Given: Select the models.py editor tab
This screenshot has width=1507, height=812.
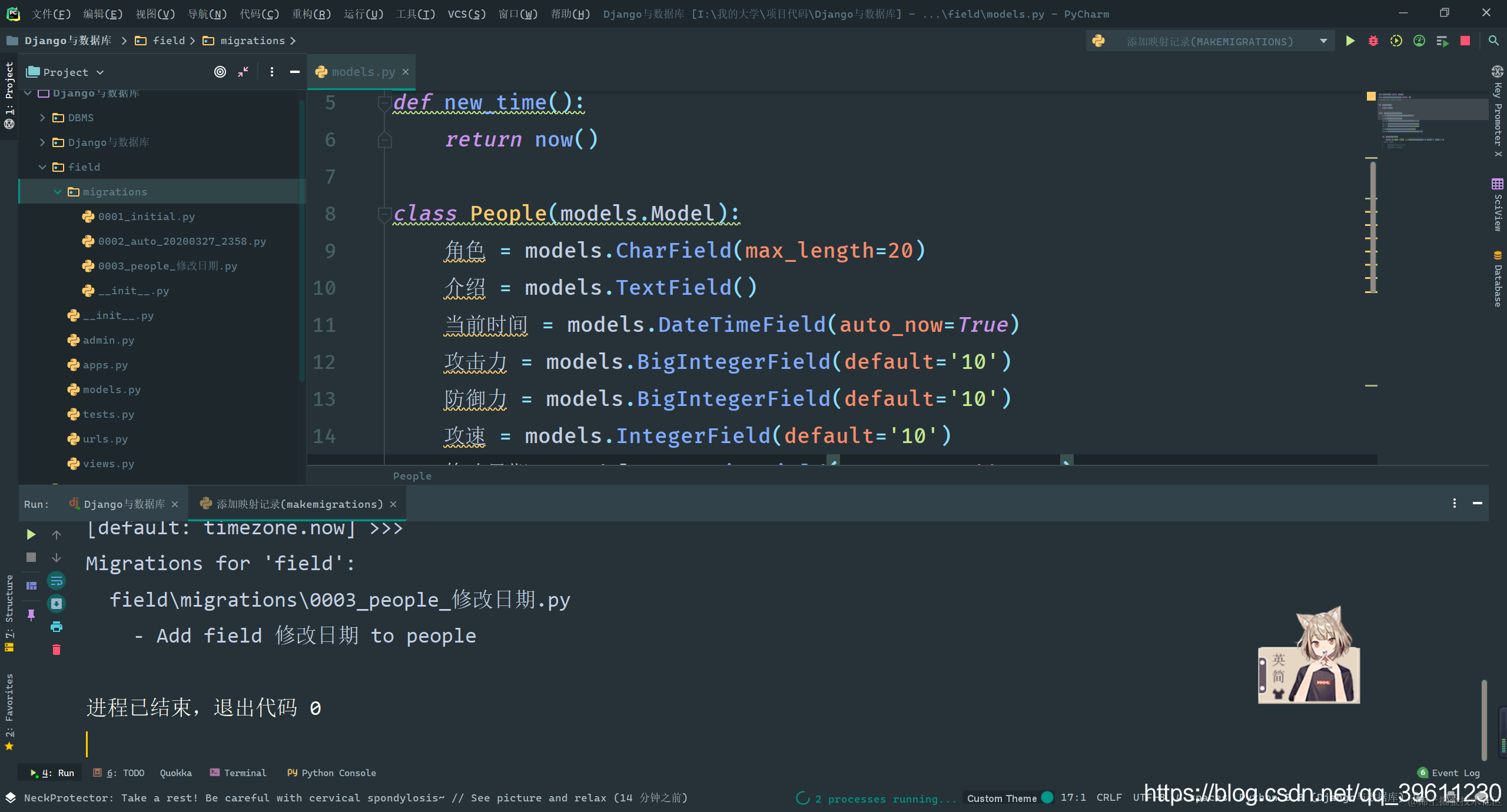Looking at the screenshot, I should [363, 72].
